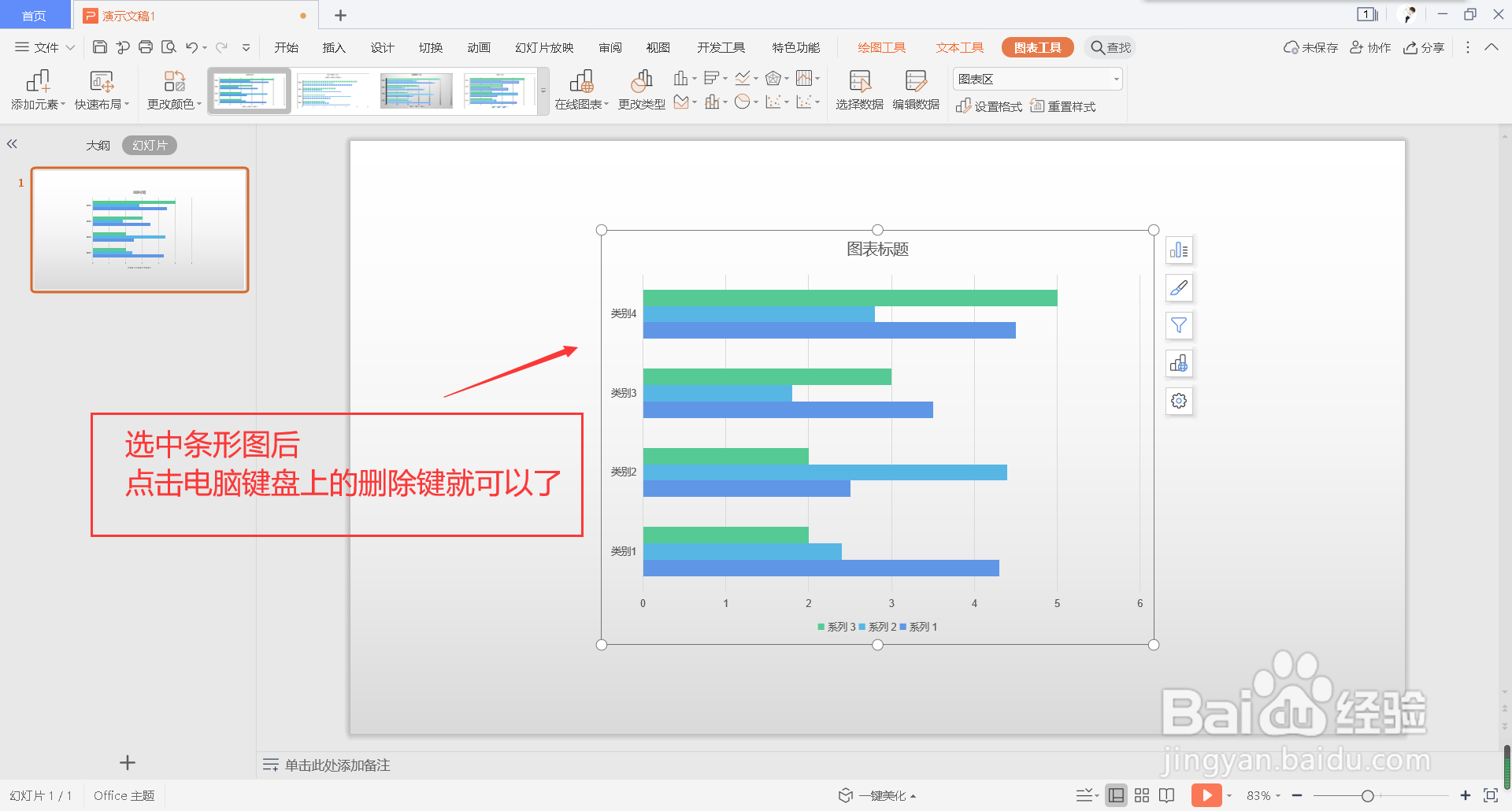Viewport: 1512px width, 811px height.
Task: Toggle notes pane in status bar
Action: click(x=1085, y=795)
